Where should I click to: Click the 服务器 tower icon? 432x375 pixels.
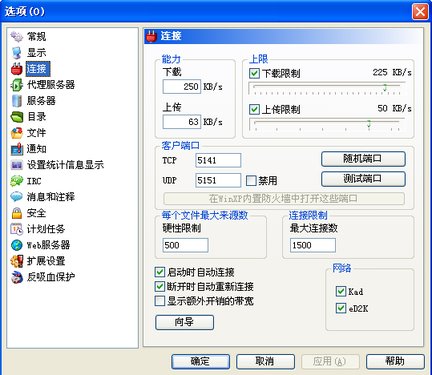coord(17,101)
